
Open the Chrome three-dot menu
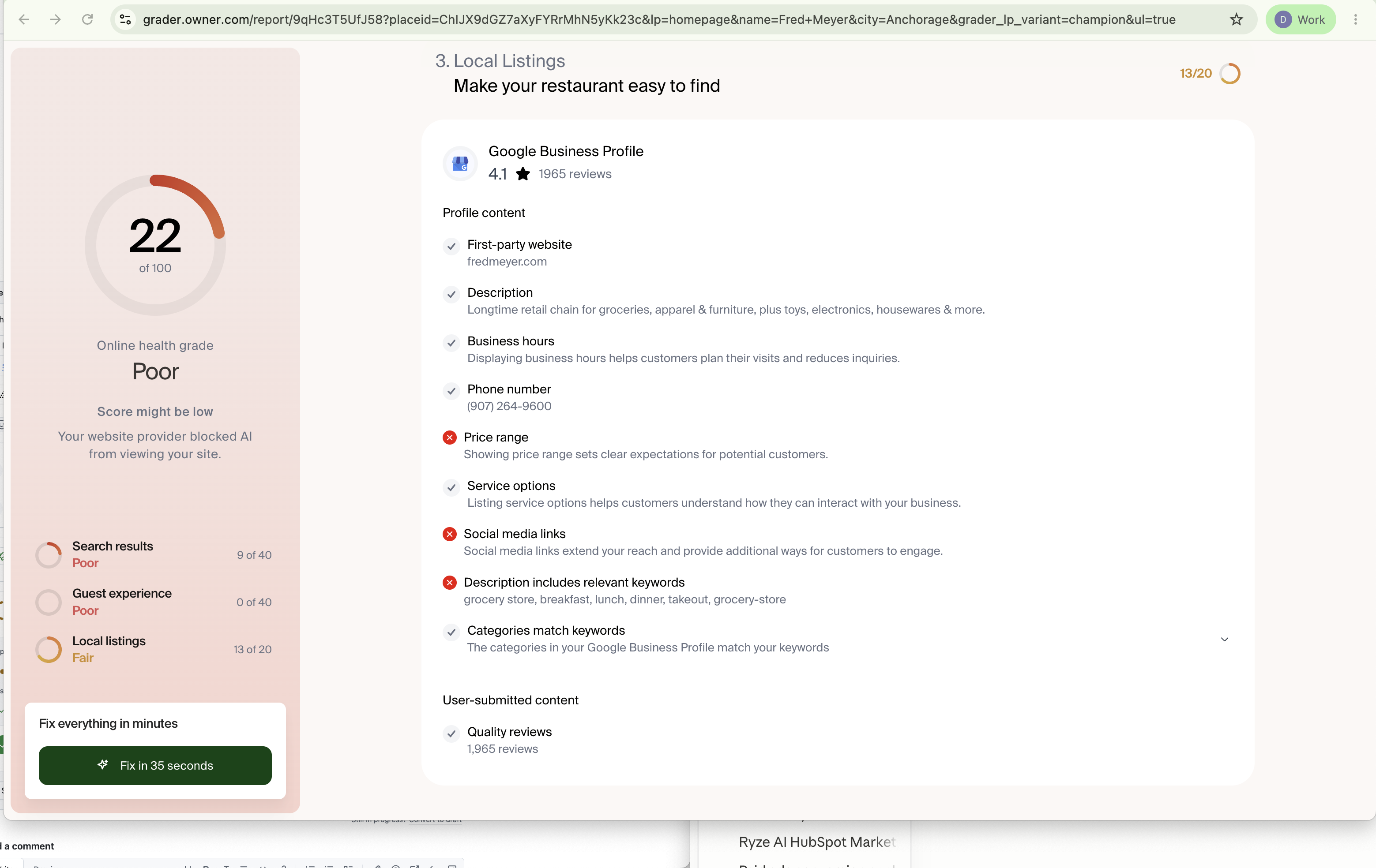pyautogui.click(x=1355, y=19)
